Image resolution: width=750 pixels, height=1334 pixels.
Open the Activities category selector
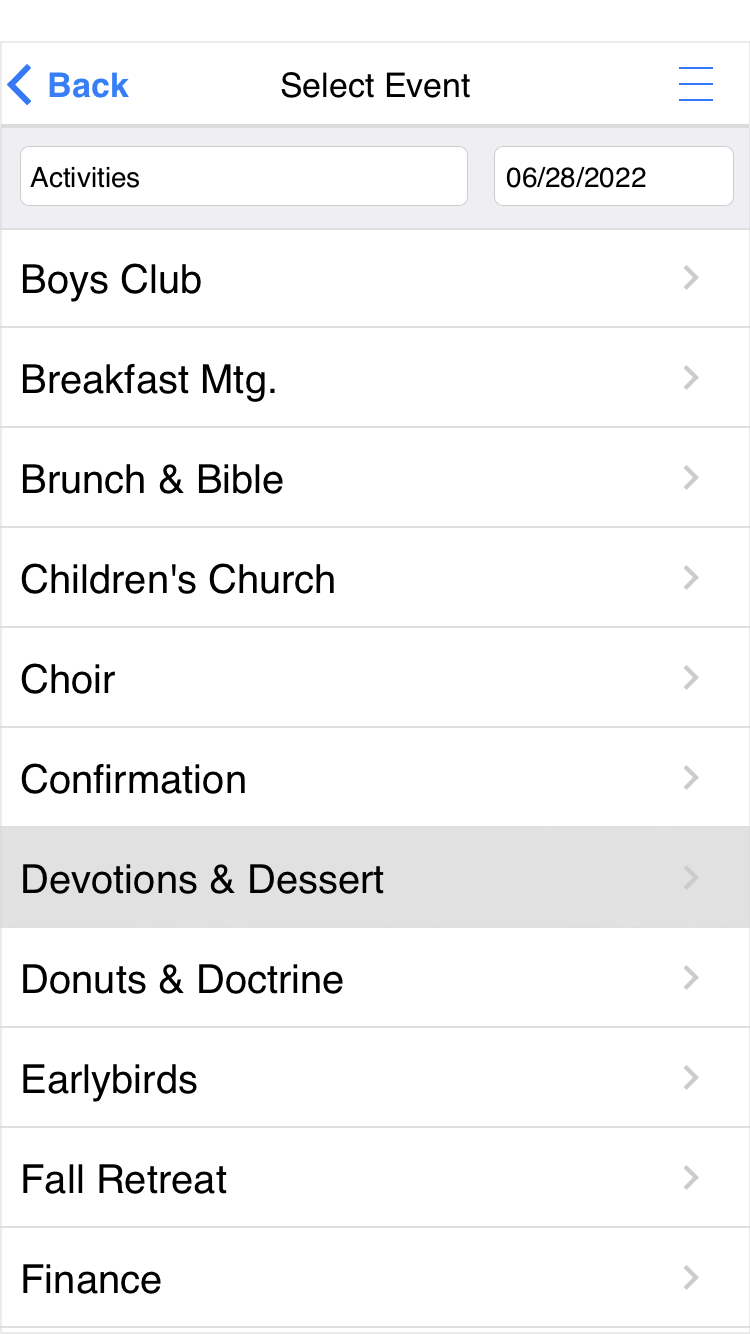click(x=243, y=177)
